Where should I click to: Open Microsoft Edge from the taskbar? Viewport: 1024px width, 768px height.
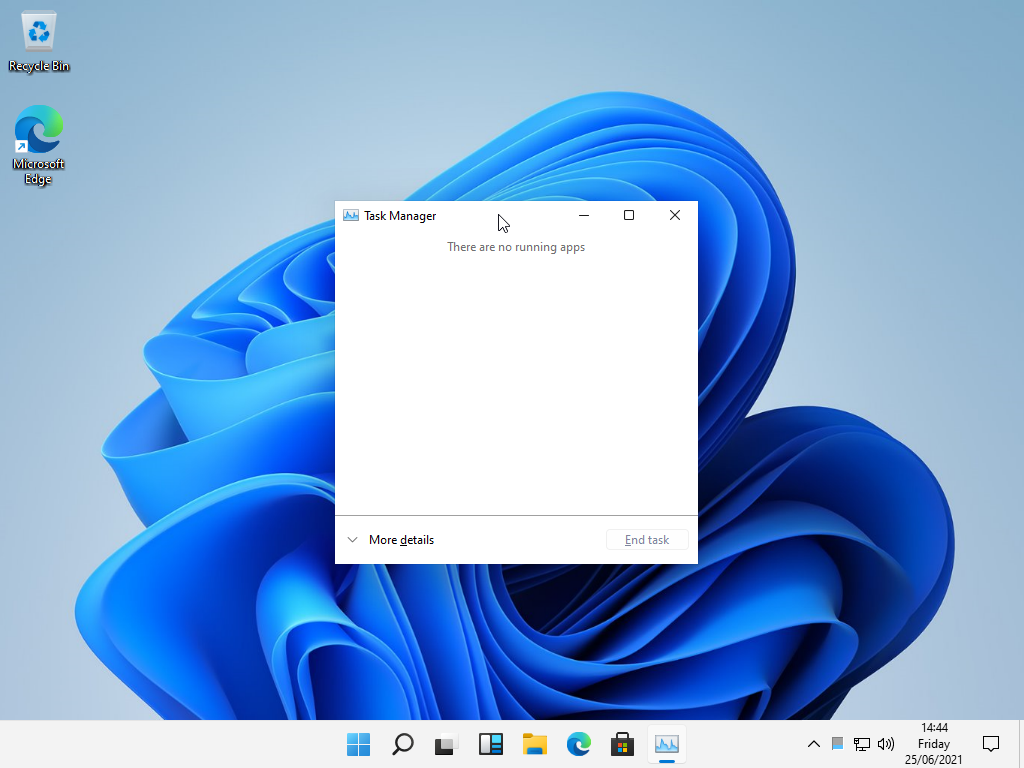point(579,744)
